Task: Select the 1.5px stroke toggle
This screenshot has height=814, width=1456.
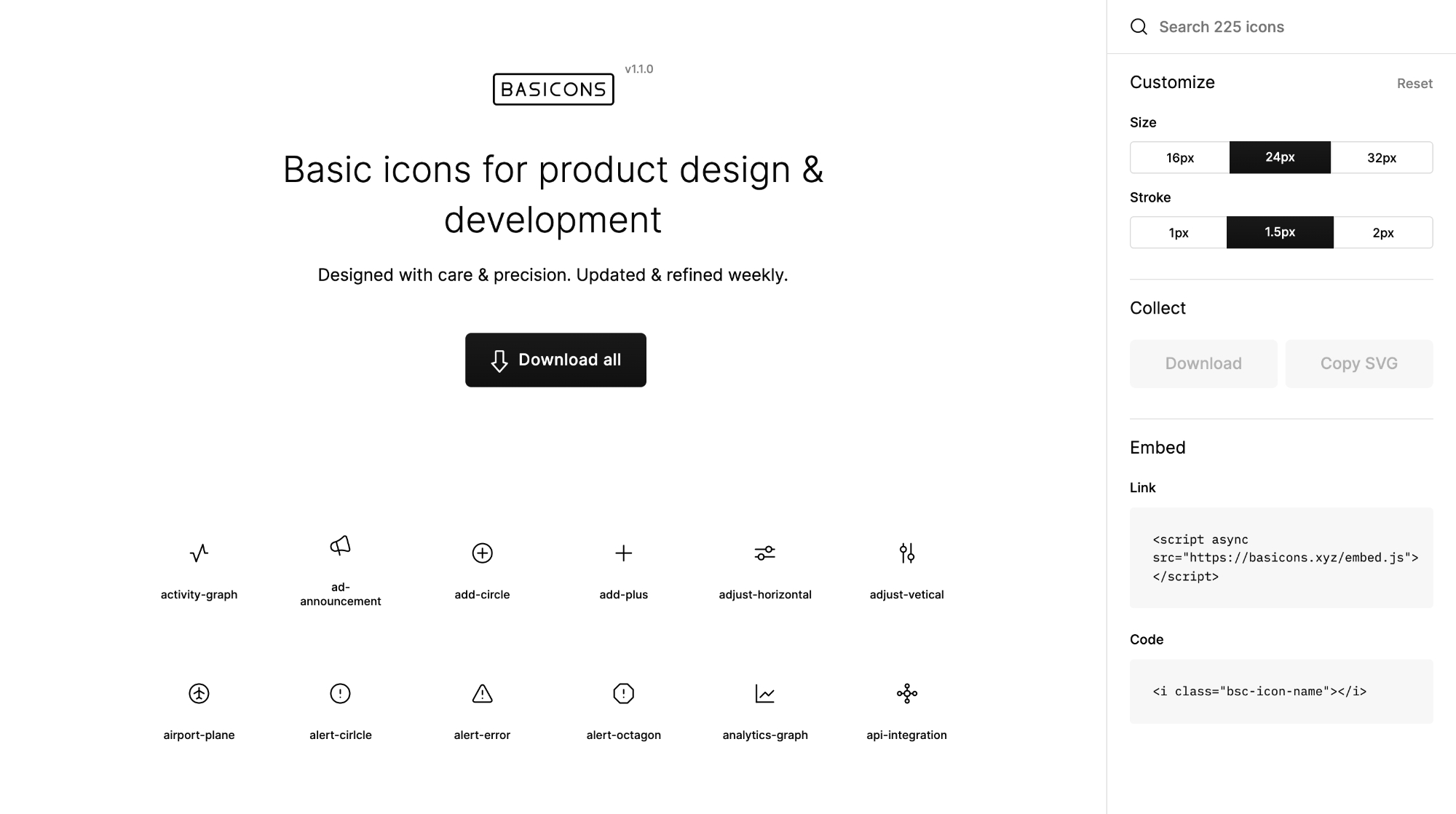Action: point(1280,232)
